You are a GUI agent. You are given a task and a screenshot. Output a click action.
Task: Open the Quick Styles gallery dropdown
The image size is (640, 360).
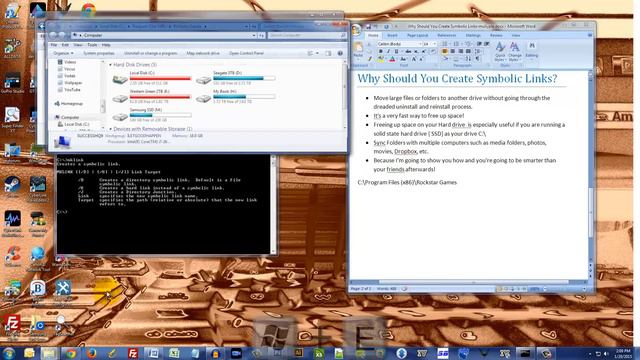click(x=500, y=52)
